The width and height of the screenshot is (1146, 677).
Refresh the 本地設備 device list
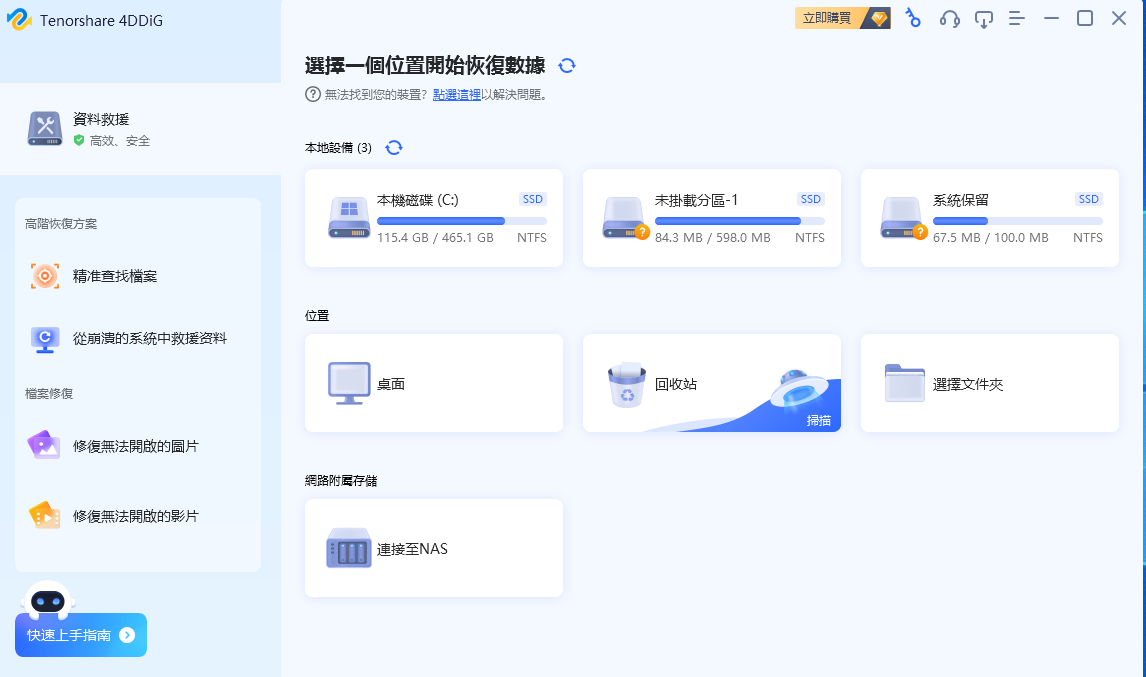tap(394, 146)
